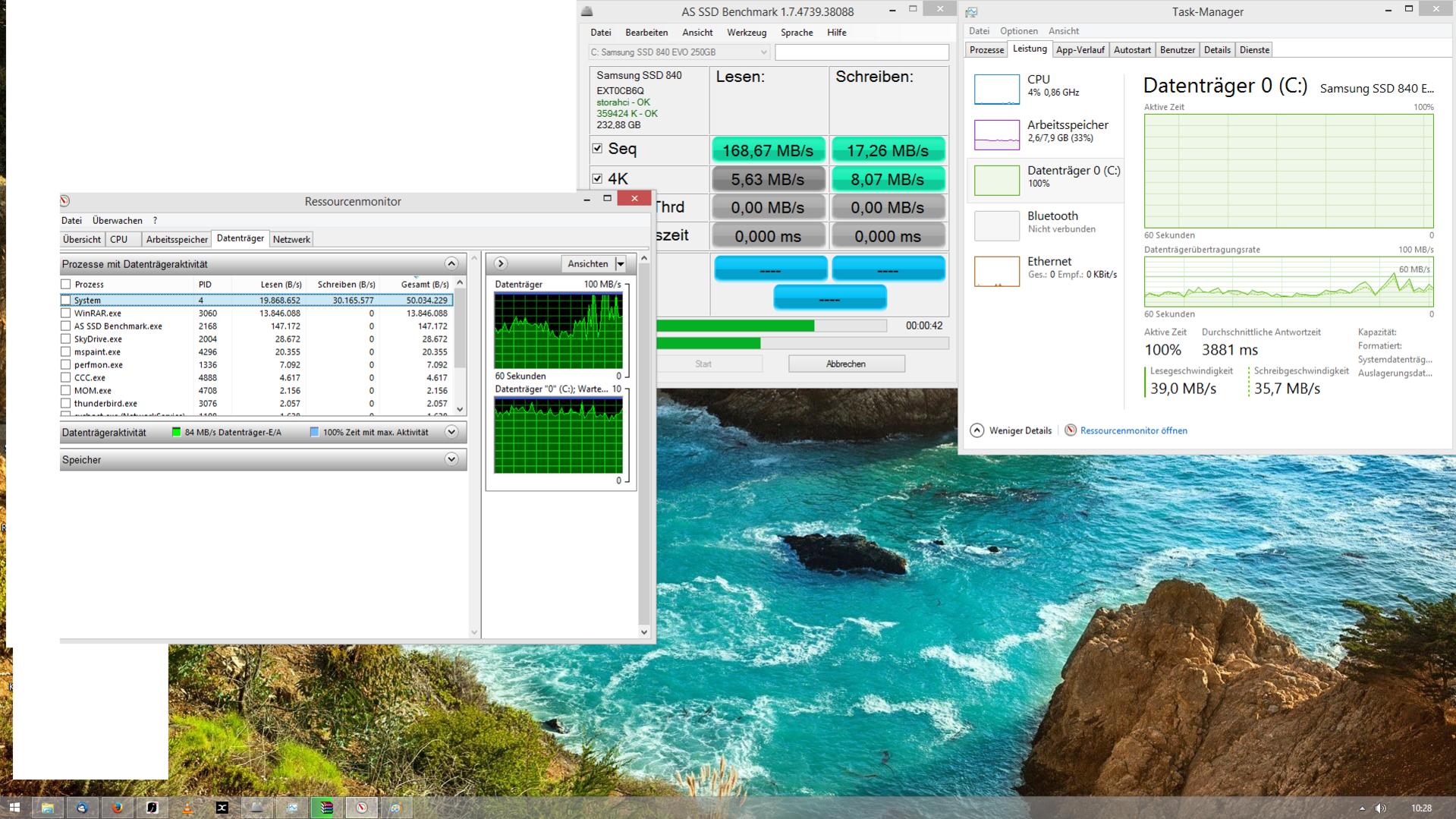
Task: Click the speaker volume tray icon
Action: click(x=1381, y=808)
